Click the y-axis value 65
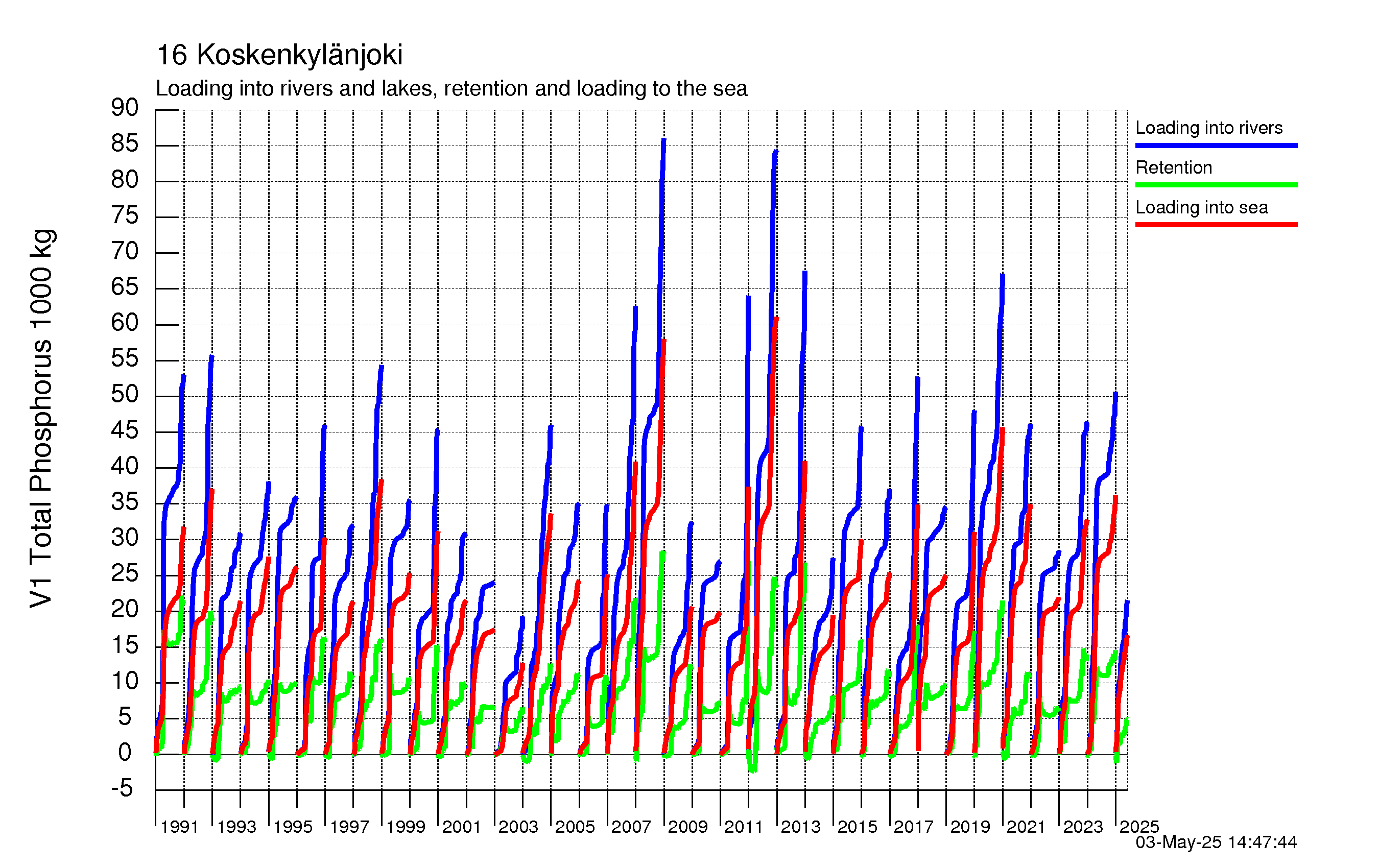 tap(125, 287)
